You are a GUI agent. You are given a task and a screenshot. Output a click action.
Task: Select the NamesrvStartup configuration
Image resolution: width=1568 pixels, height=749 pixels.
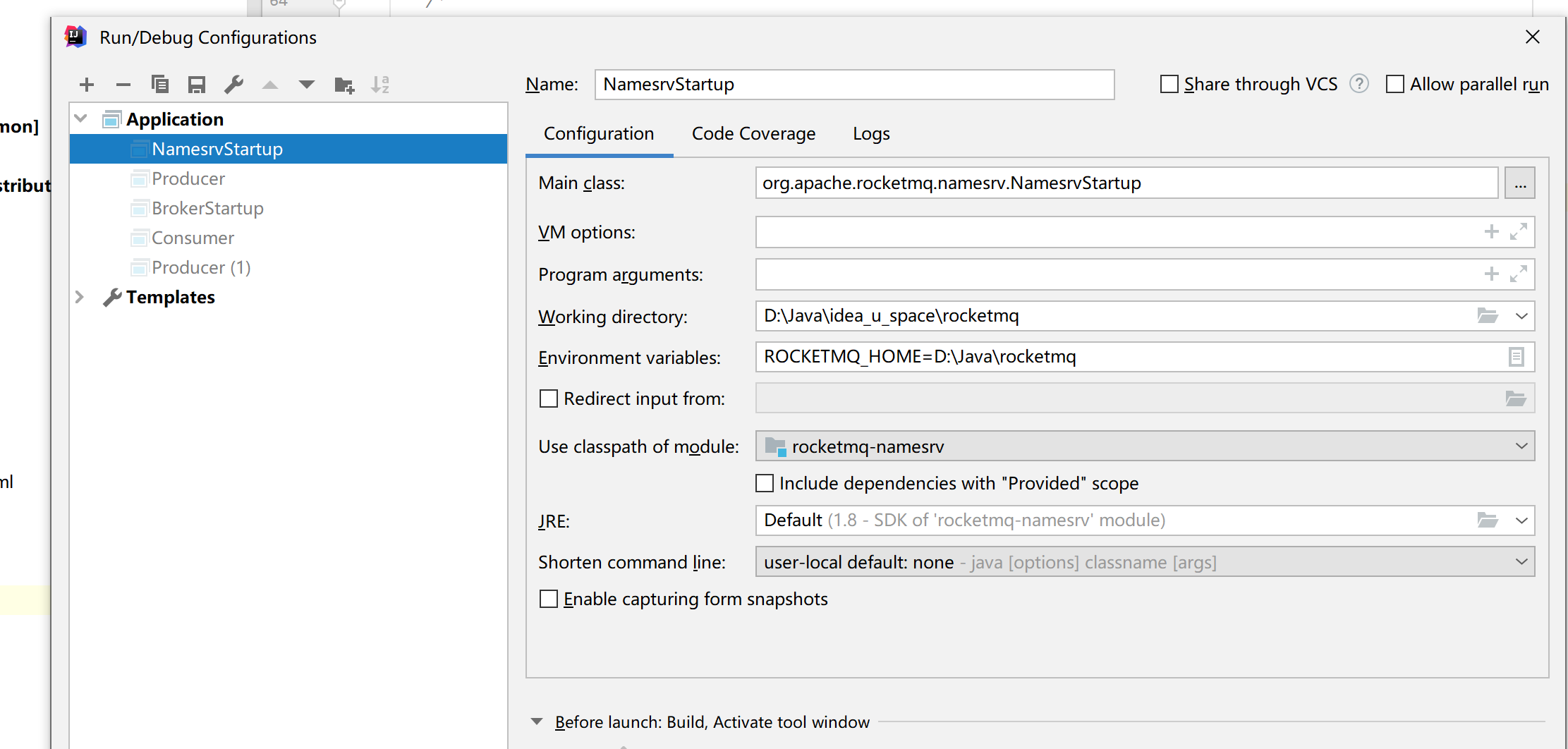coord(288,149)
